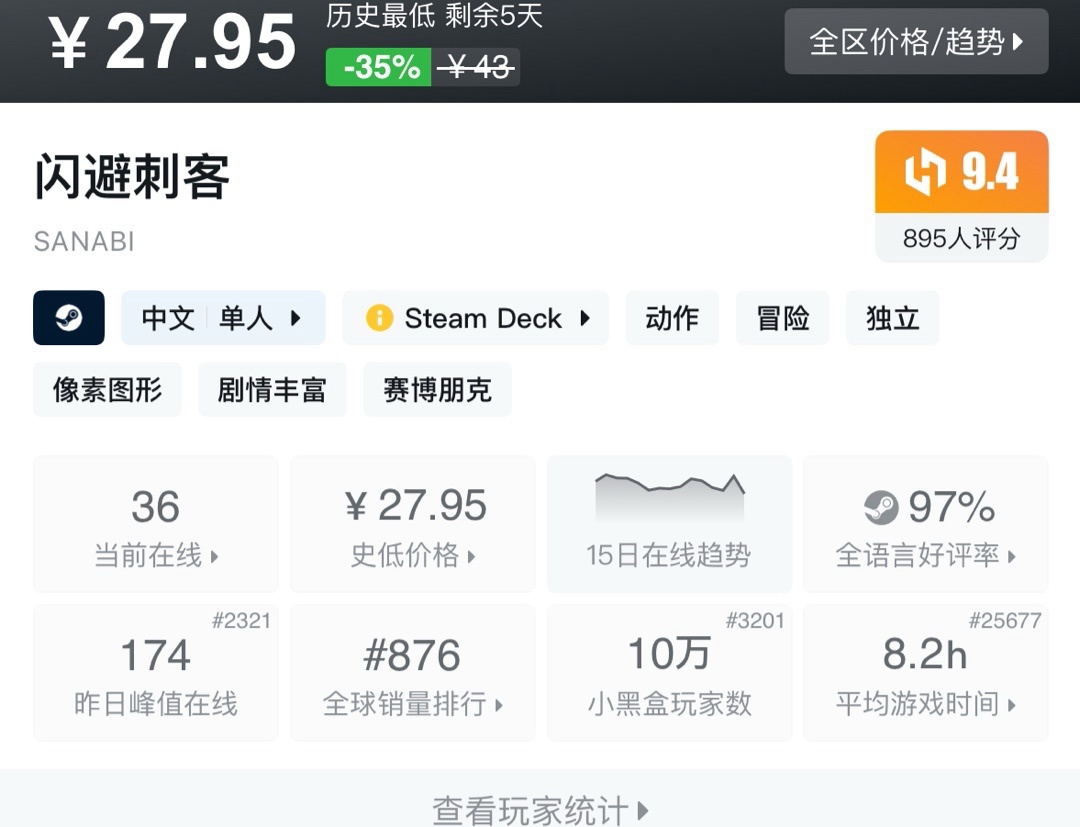Open 查看玩家统计 player statistics
This screenshot has height=827, width=1080.
[540, 808]
